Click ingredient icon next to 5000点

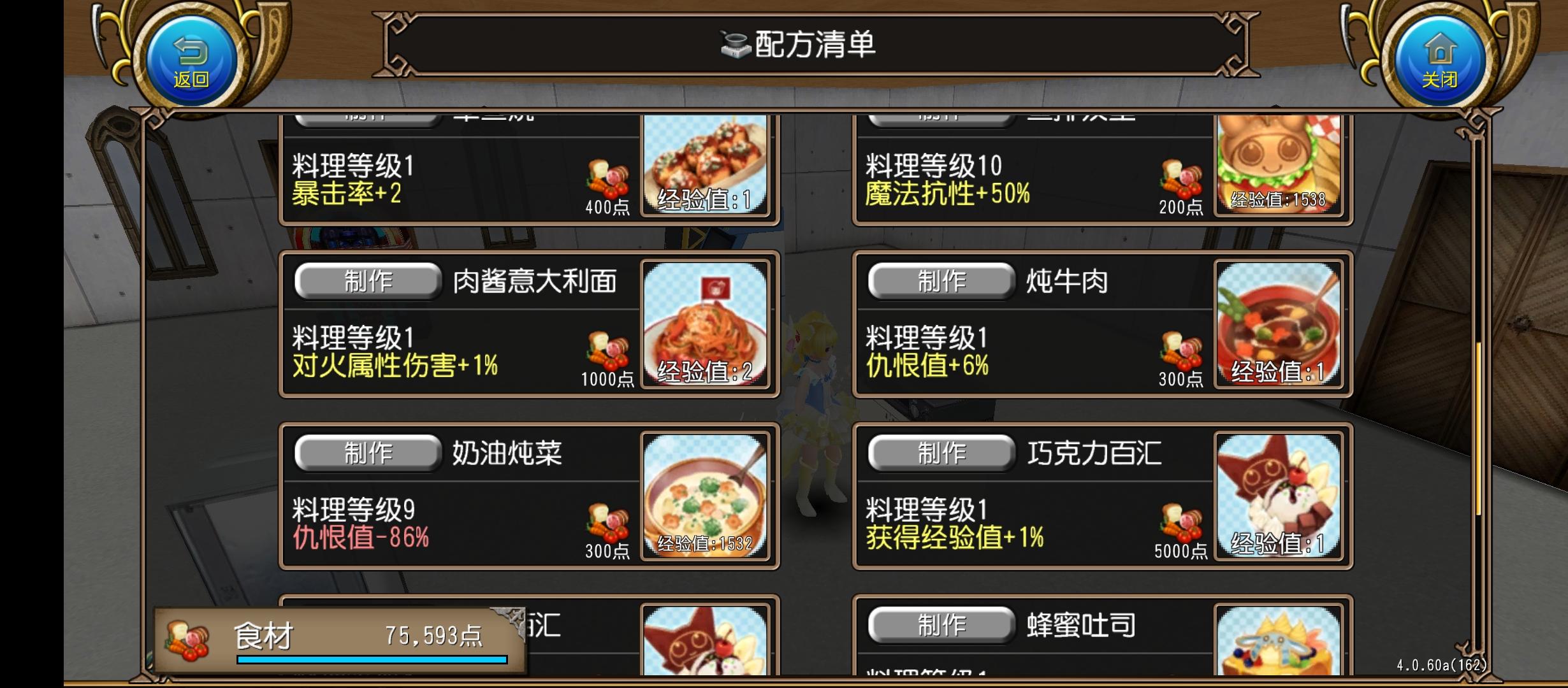tap(1182, 522)
